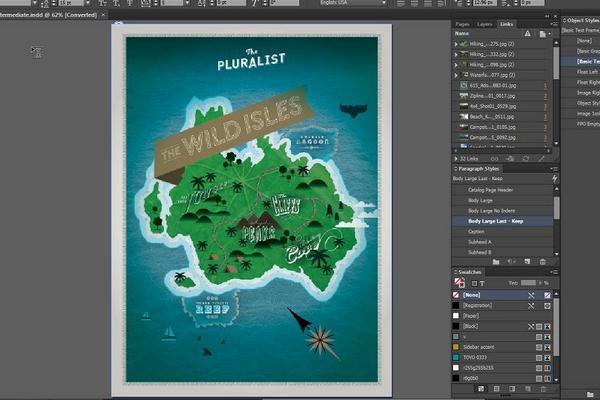600x400 pixels.
Task: Close the Converted document tab
Action: (x=103, y=15)
